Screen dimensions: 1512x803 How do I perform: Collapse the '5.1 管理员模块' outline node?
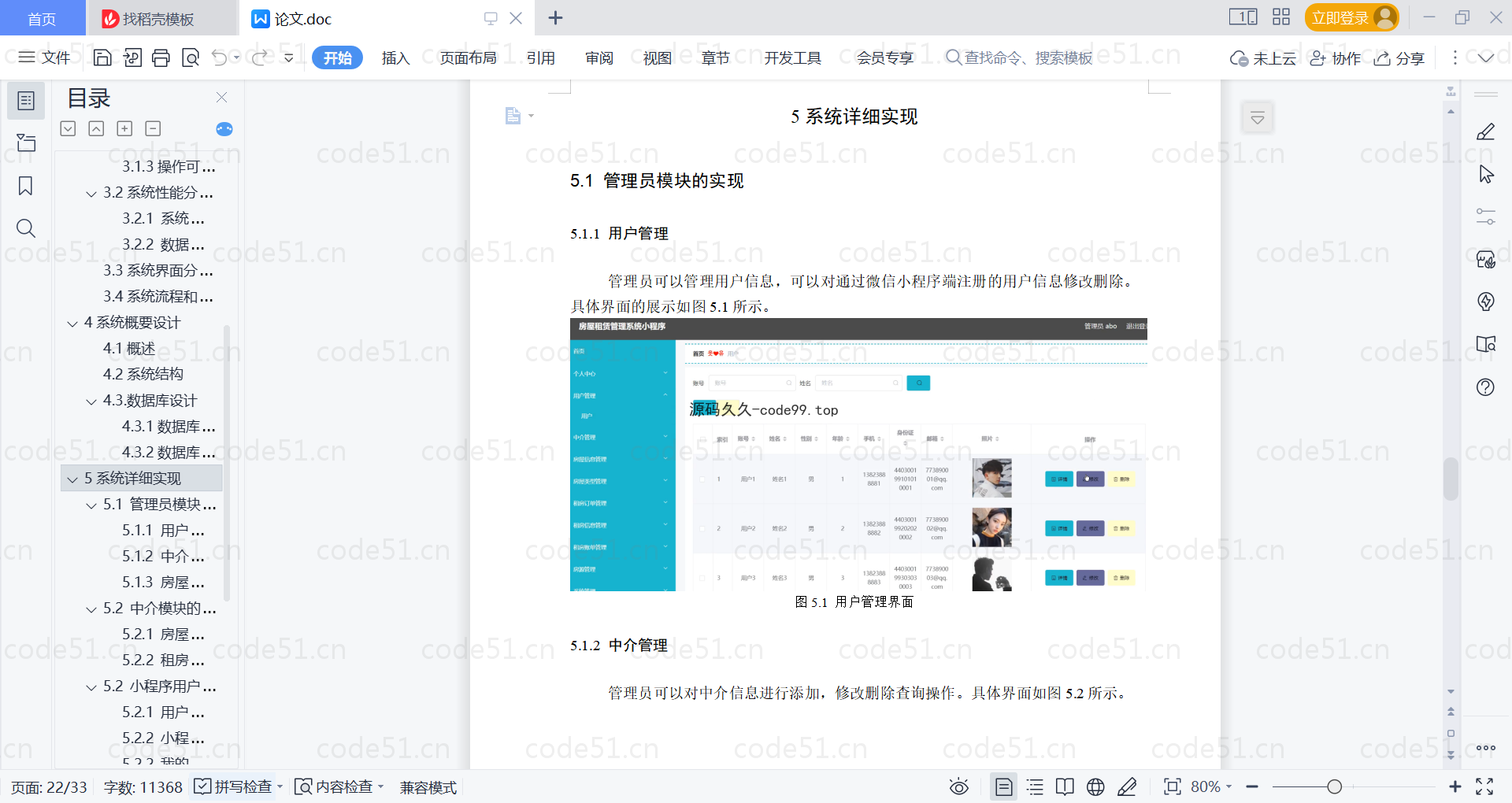tap(91, 505)
